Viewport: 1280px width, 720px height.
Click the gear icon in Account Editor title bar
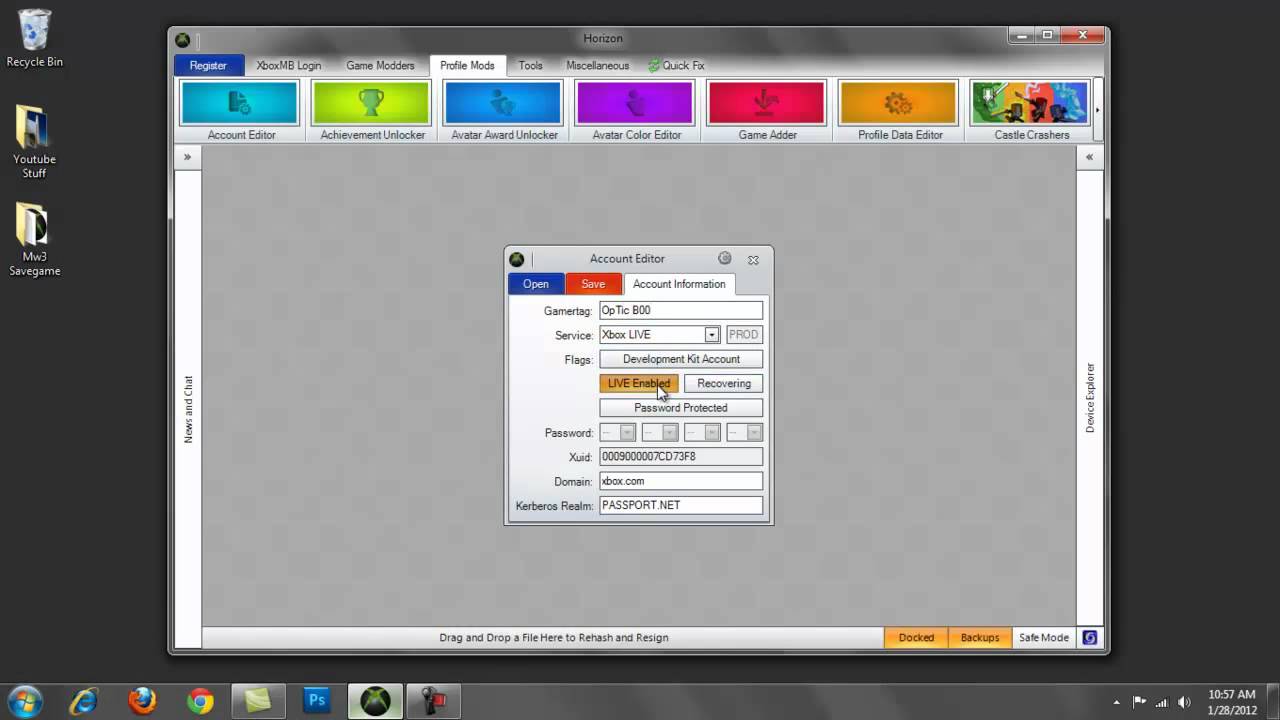[725, 258]
